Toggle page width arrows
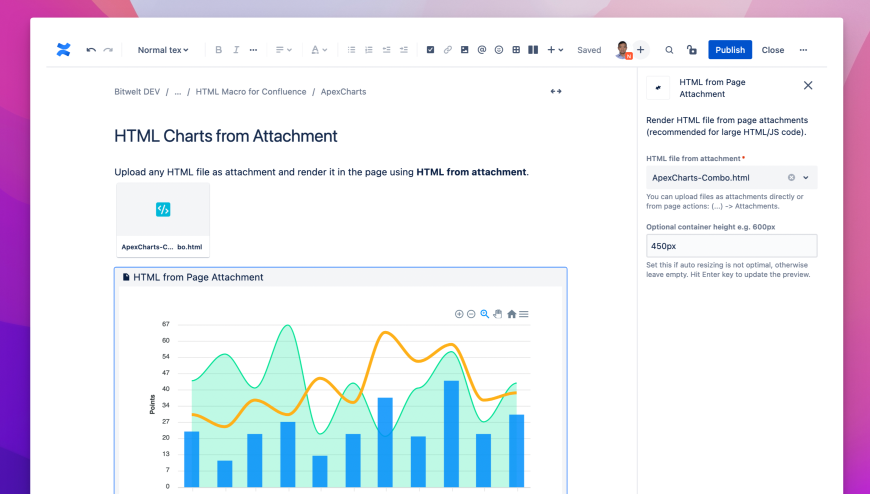The image size is (870, 494). 556,92
